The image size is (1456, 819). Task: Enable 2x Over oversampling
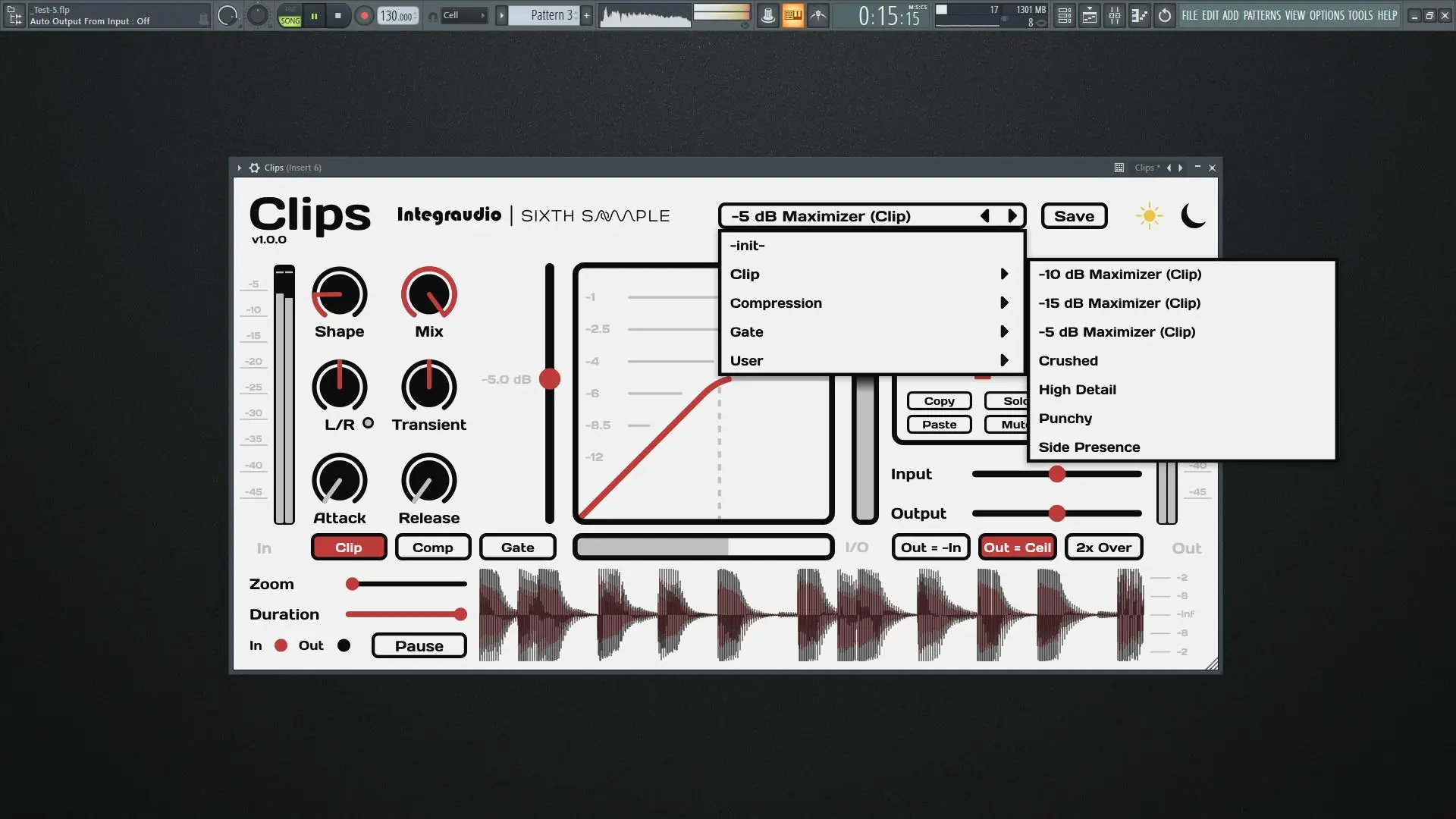1103,548
